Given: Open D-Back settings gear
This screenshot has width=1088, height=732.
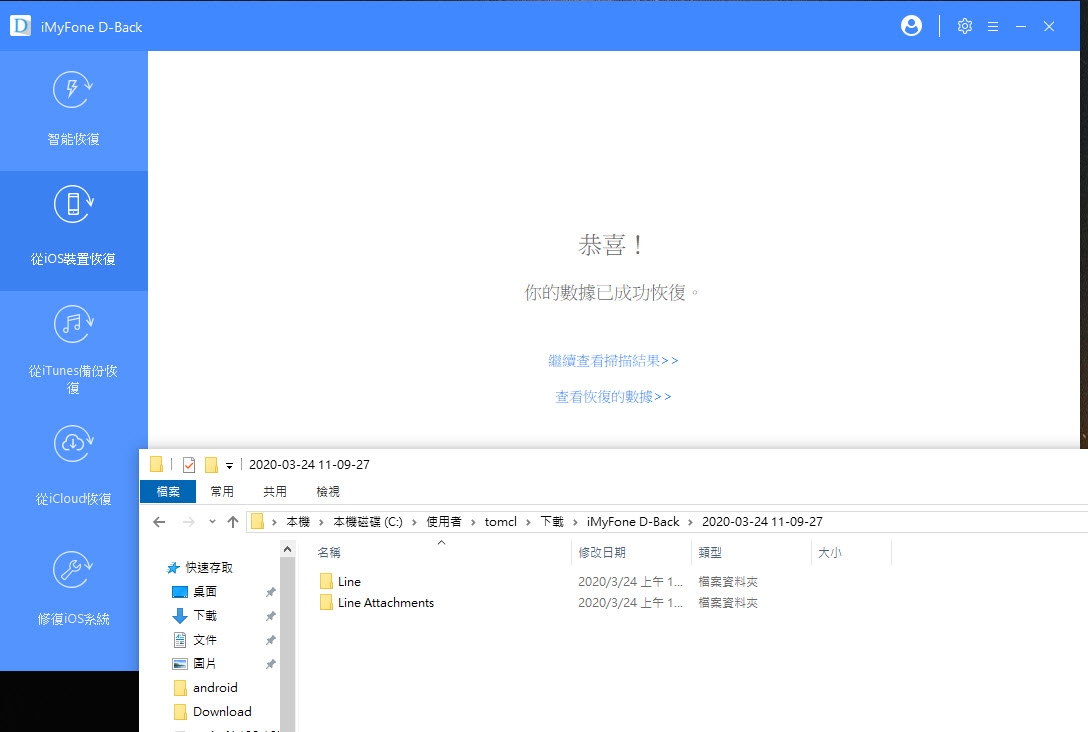Looking at the screenshot, I should [965, 27].
